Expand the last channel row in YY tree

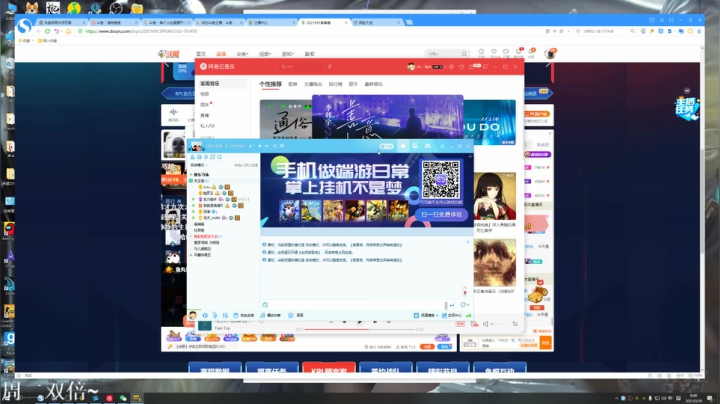[x=191, y=255]
